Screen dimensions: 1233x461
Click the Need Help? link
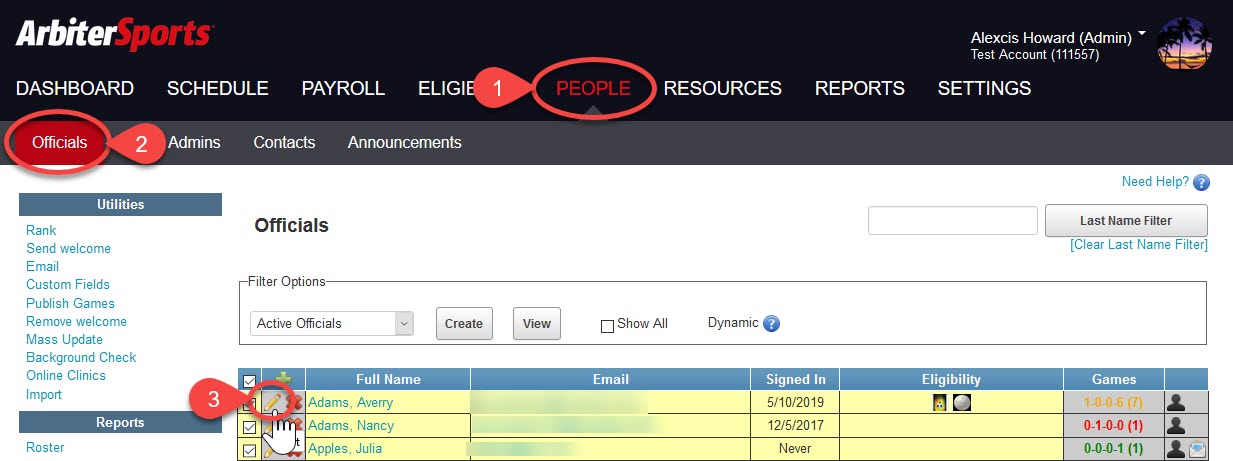click(x=1155, y=181)
